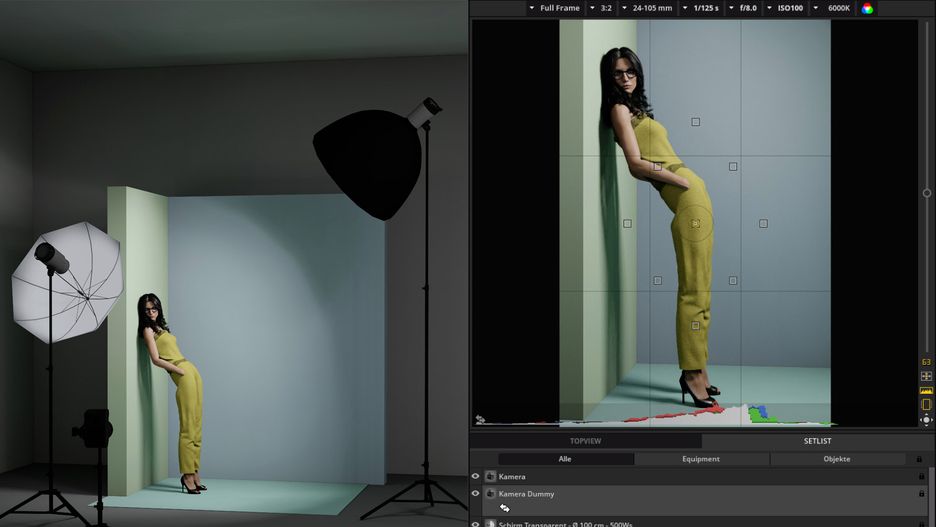
Task: Click the Kamera row camera icon
Action: 490,476
